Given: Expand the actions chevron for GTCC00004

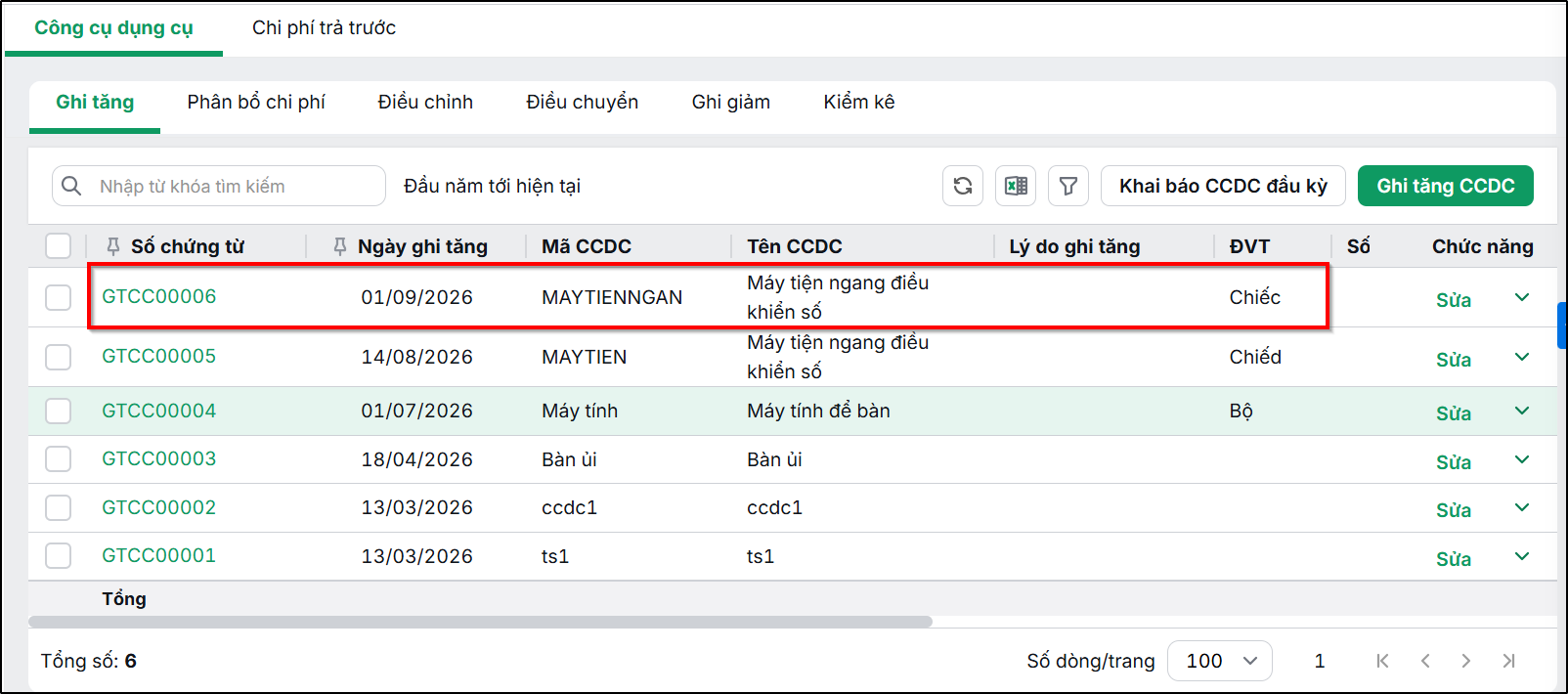Looking at the screenshot, I should (x=1522, y=411).
